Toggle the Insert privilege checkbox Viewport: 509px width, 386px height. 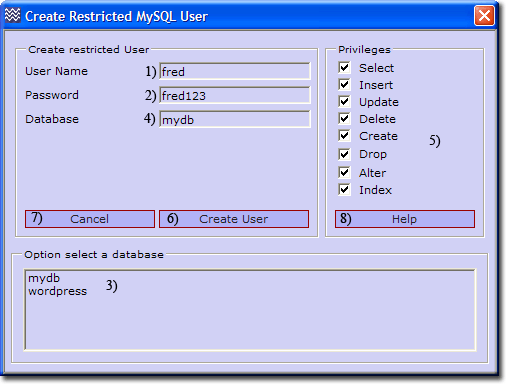(x=344, y=84)
